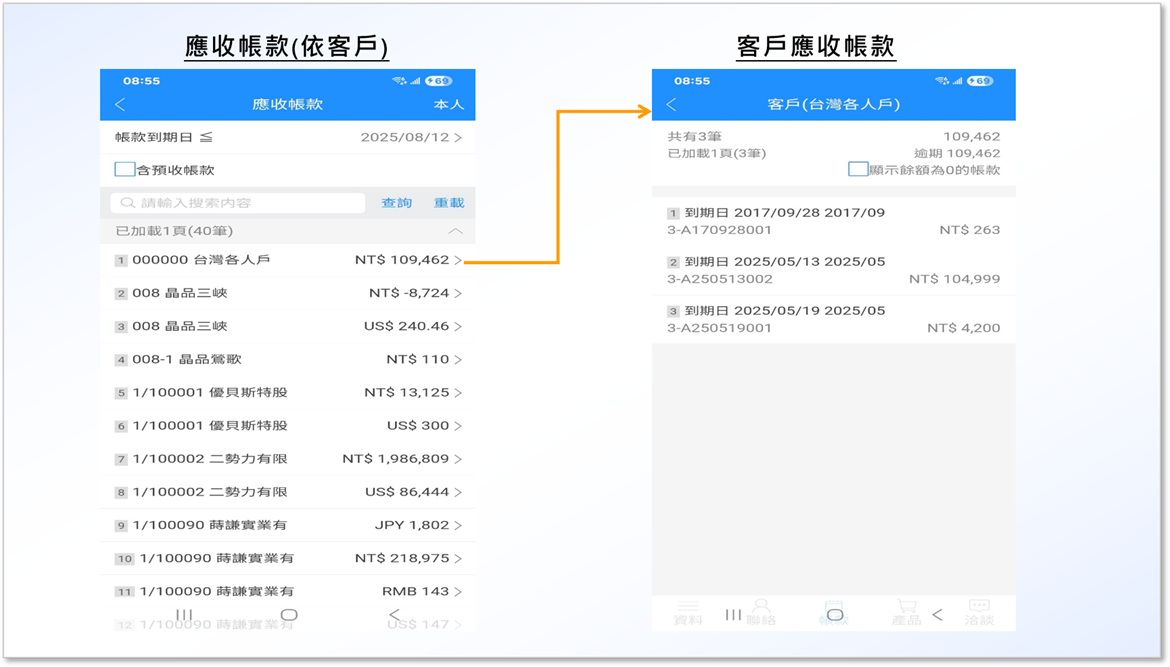This screenshot has width=1170, height=667.
Task: Open the 聯絡 contact person icon
Action: click(x=761, y=606)
